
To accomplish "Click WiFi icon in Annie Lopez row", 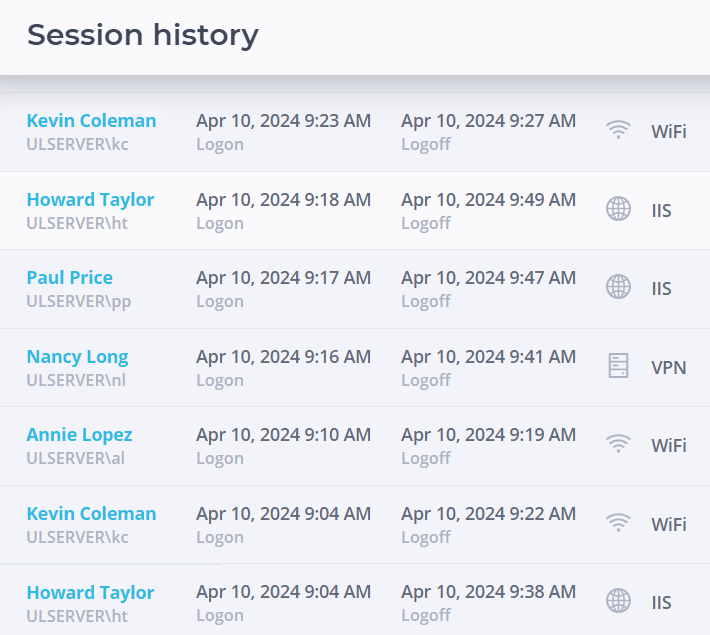I will pyautogui.click(x=618, y=444).
